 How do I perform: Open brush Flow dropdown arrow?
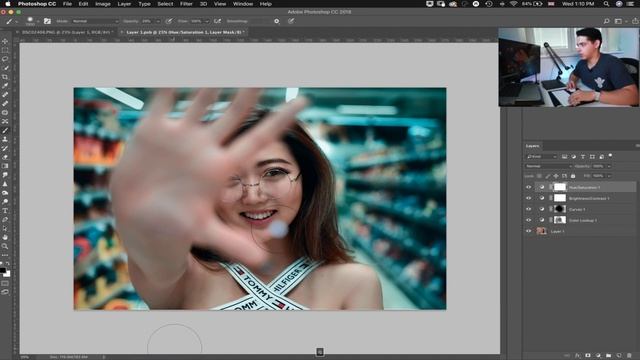(207, 21)
